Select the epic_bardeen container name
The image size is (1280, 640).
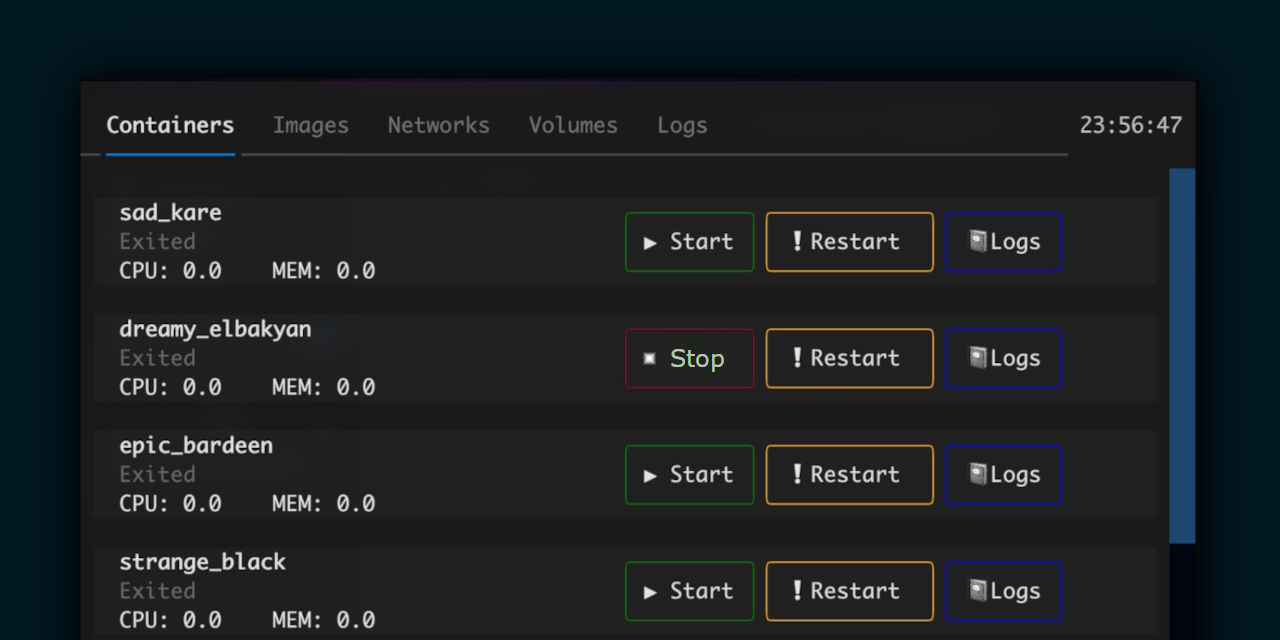coord(196,446)
